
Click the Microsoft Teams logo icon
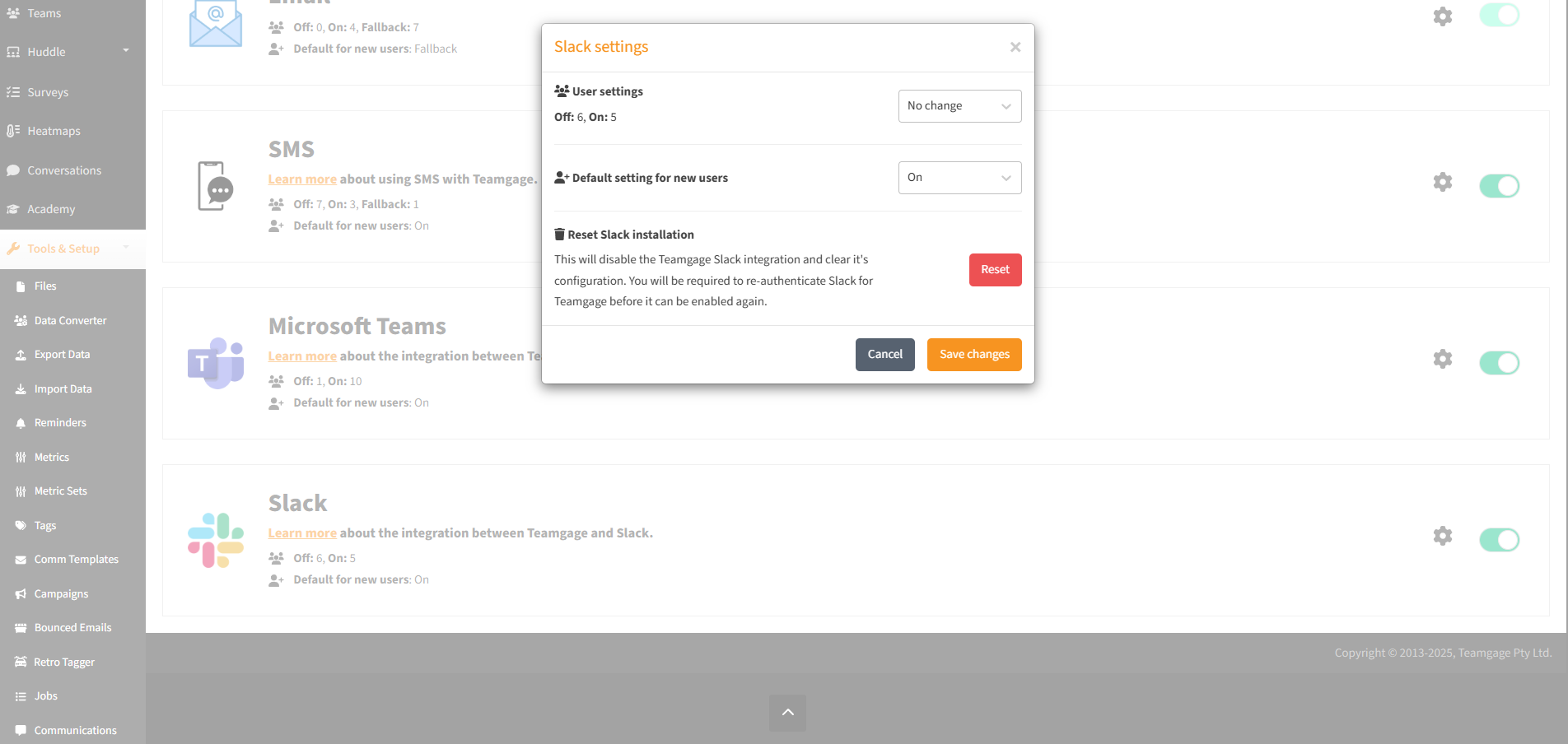[216, 363]
